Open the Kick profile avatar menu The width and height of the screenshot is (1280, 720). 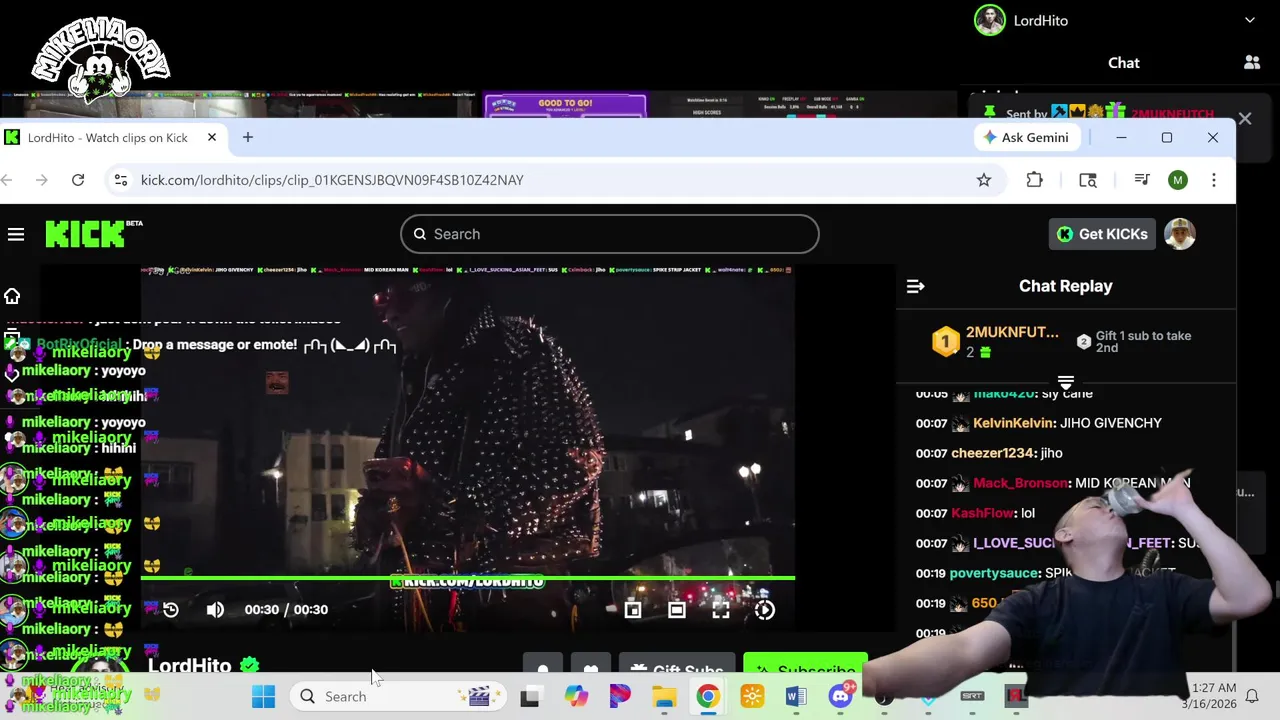pos(1180,234)
